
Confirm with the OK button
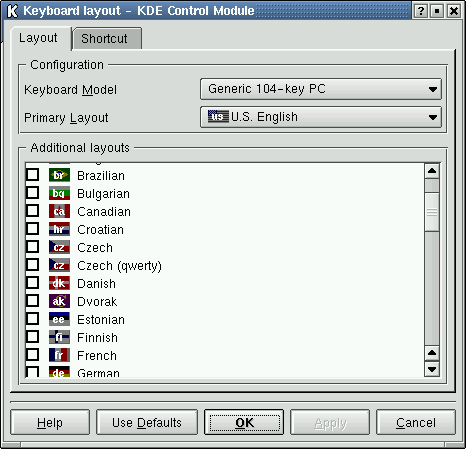(x=244, y=422)
